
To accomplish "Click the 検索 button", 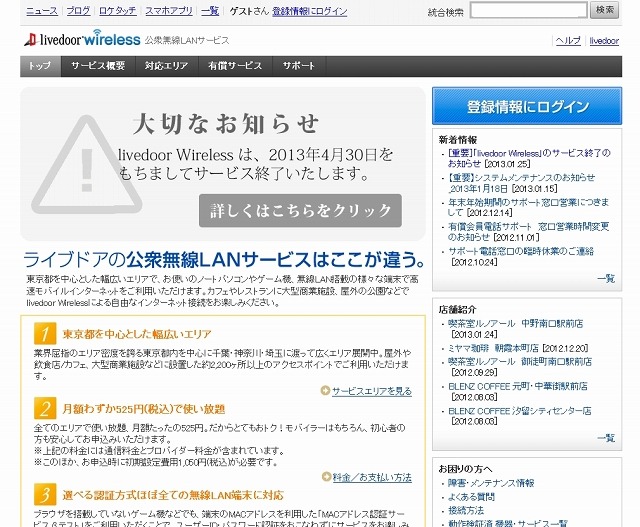I will [604, 10].
